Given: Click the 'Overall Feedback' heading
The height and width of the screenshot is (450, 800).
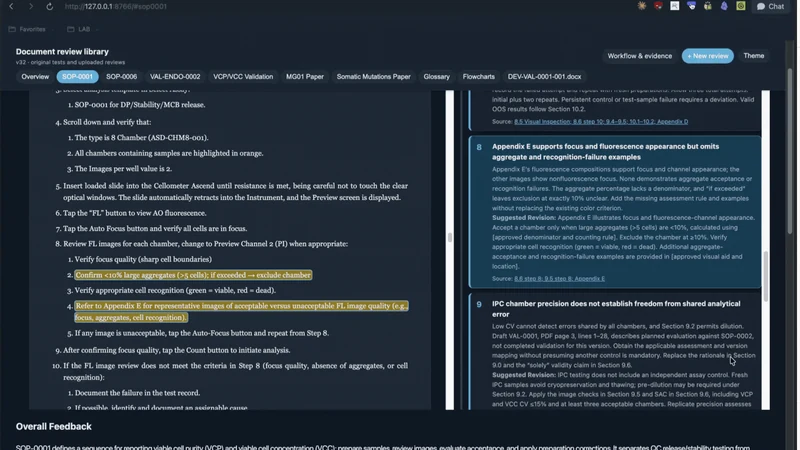Looking at the screenshot, I should [x=54, y=427].
